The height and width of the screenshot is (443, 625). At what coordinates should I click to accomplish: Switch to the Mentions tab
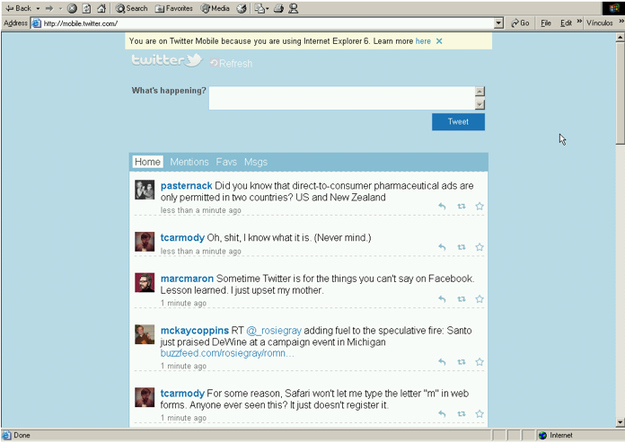coord(189,162)
